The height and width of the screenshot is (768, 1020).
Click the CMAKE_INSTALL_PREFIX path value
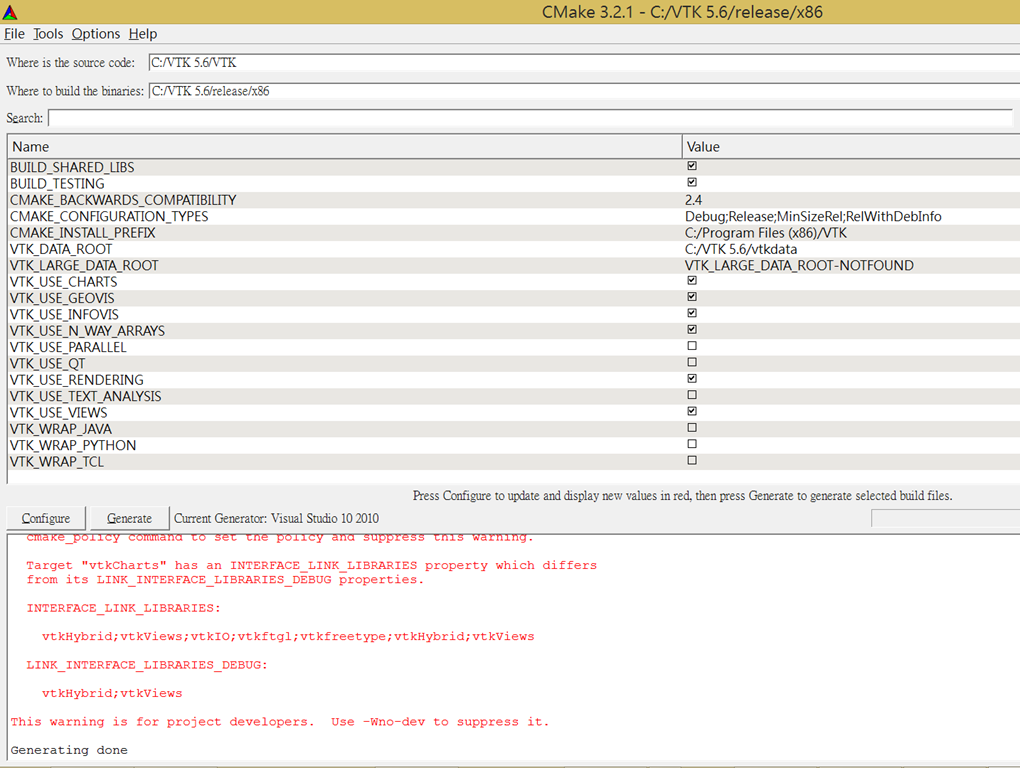[x=766, y=233]
